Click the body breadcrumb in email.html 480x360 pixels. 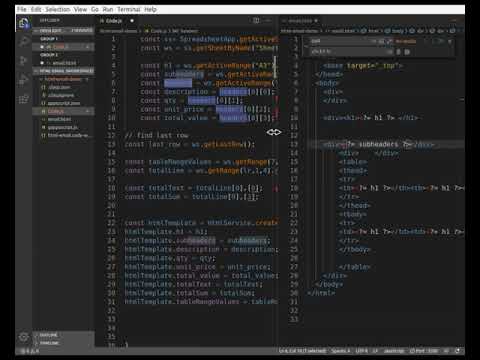click(x=396, y=31)
